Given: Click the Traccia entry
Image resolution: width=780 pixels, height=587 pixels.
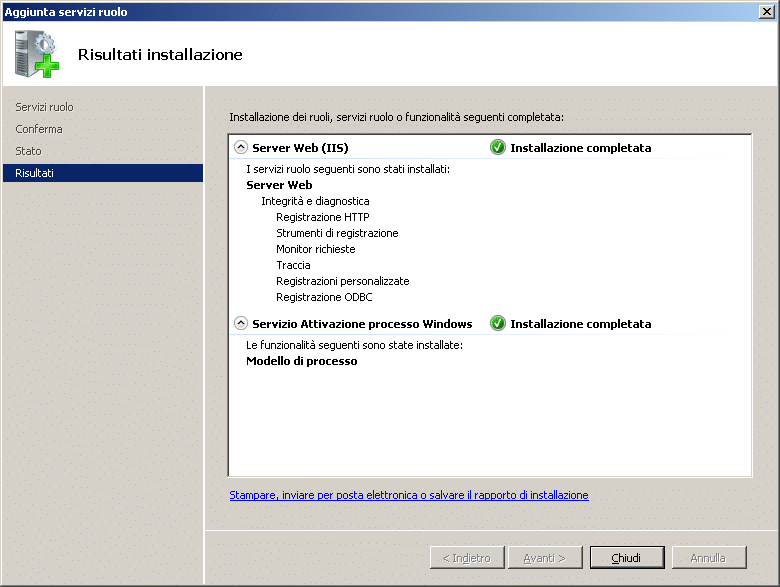Looking at the screenshot, I should [293, 265].
